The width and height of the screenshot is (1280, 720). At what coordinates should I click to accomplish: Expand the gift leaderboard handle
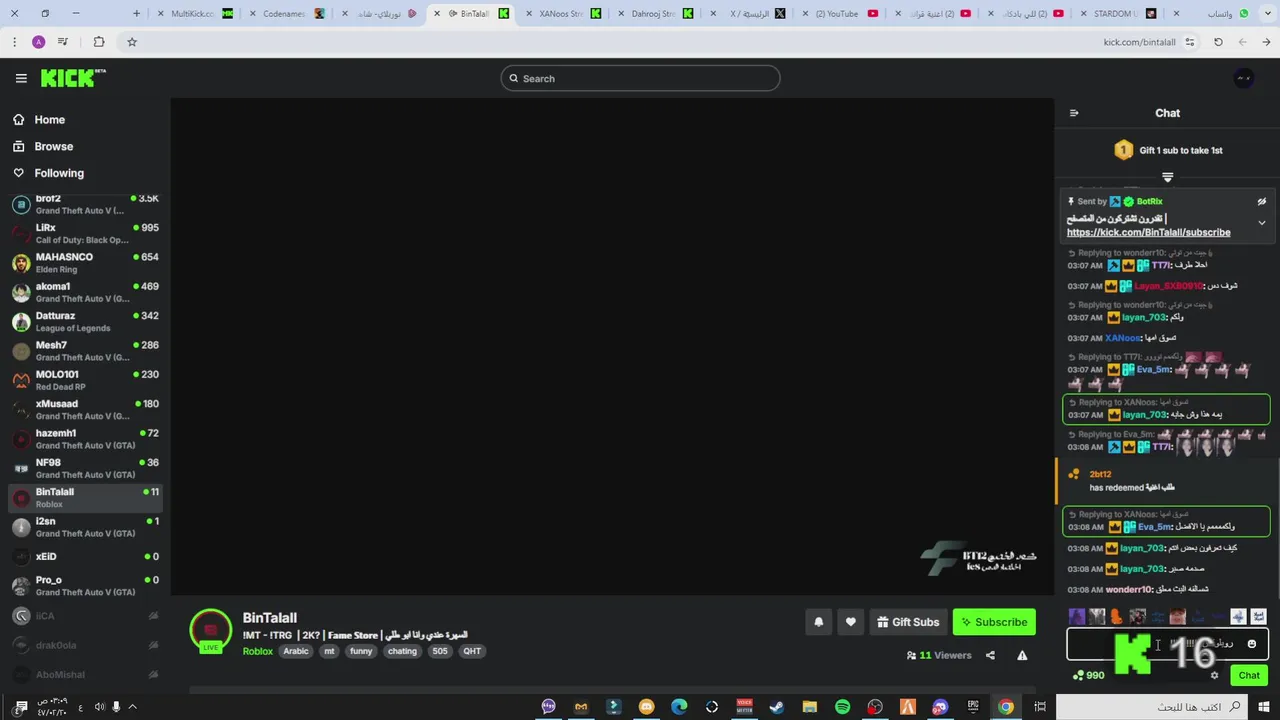[x=1167, y=177]
